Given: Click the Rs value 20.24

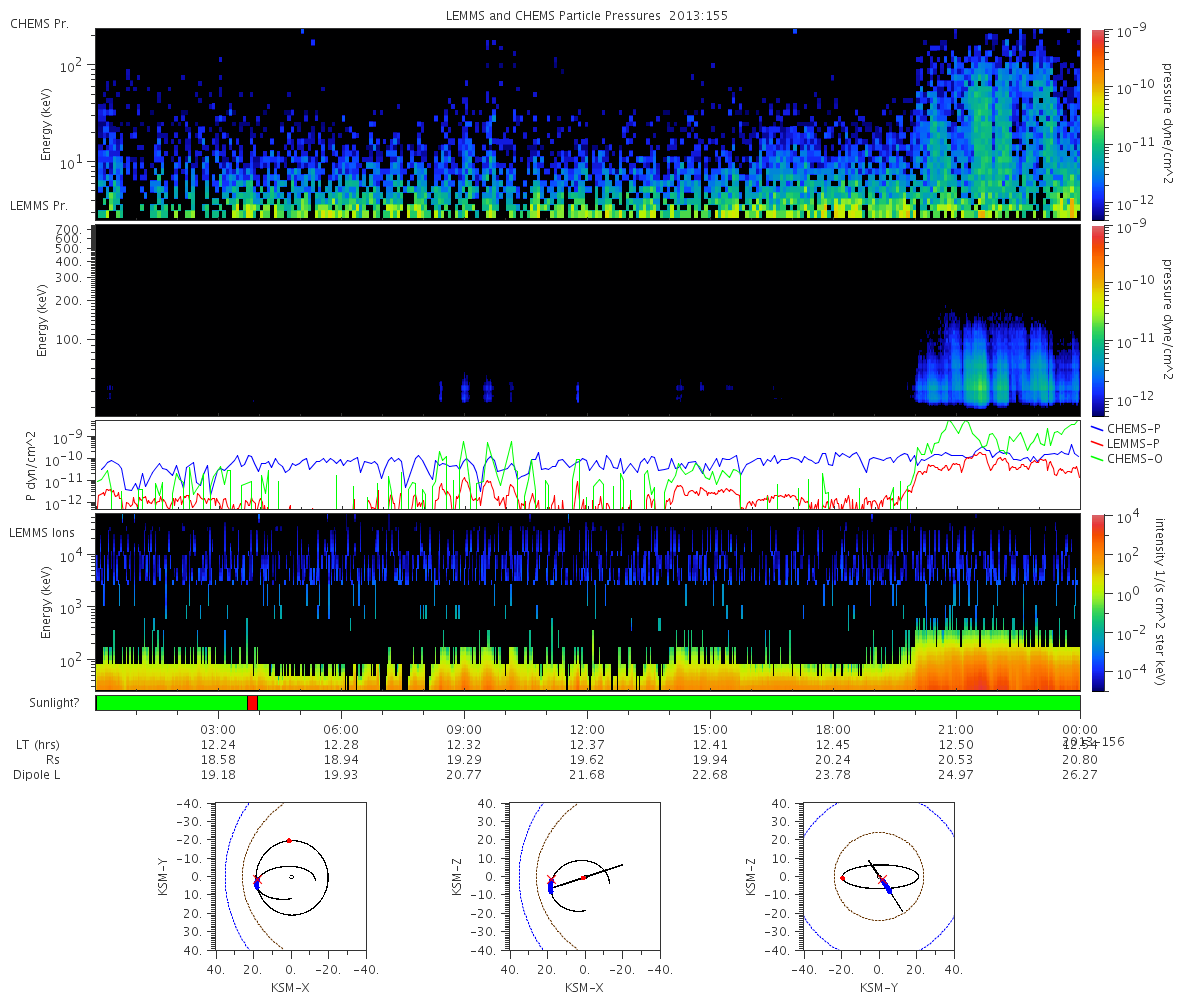Looking at the screenshot, I should (x=834, y=760).
